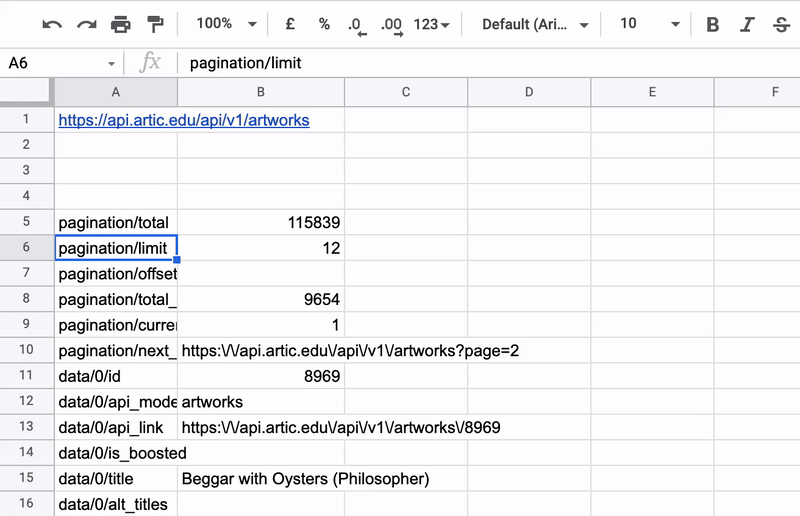The width and height of the screenshot is (800, 516).
Task: Click the Print icon
Action: [x=121, y=24]
